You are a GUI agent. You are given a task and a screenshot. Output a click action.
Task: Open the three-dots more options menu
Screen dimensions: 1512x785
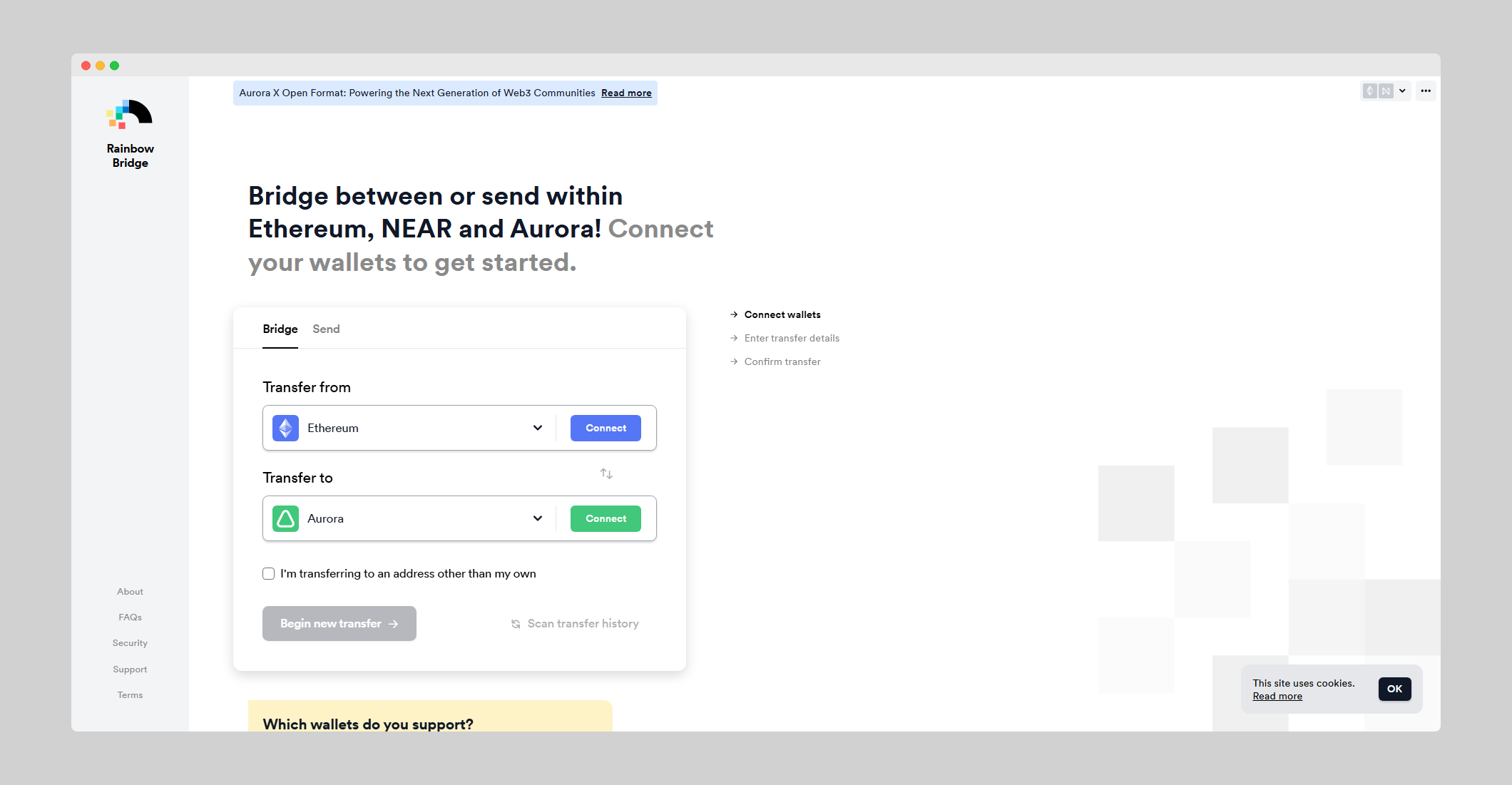point(1426,91)
